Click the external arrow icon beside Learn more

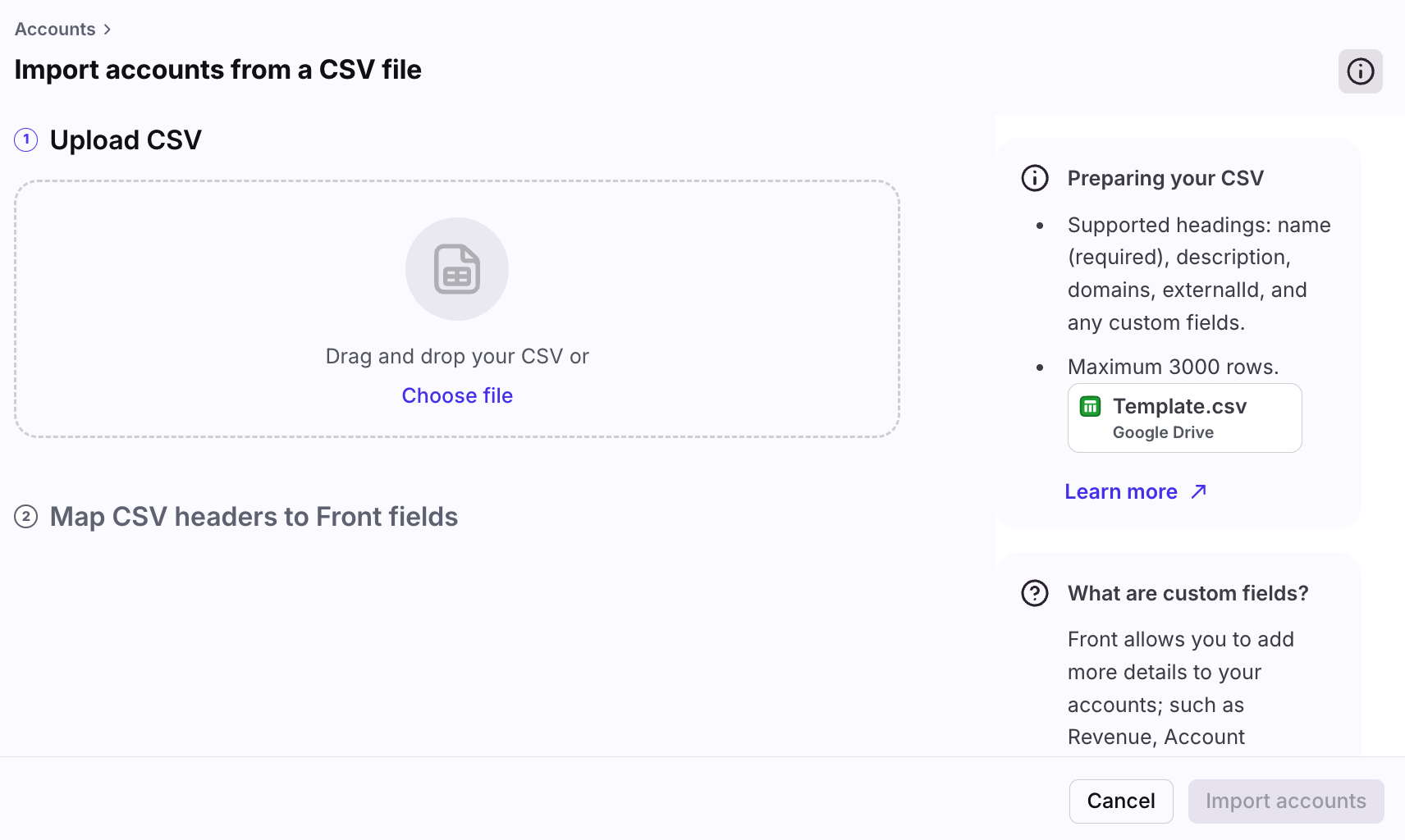point(1199,491)
